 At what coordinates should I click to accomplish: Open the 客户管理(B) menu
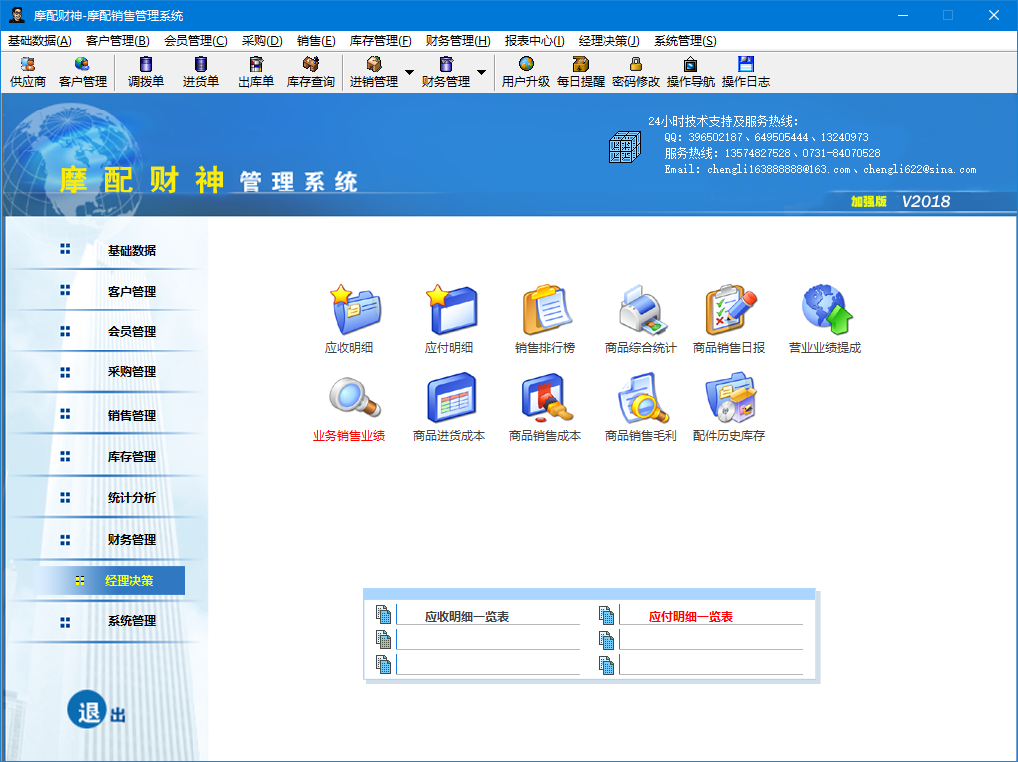[x=118, y=41]
